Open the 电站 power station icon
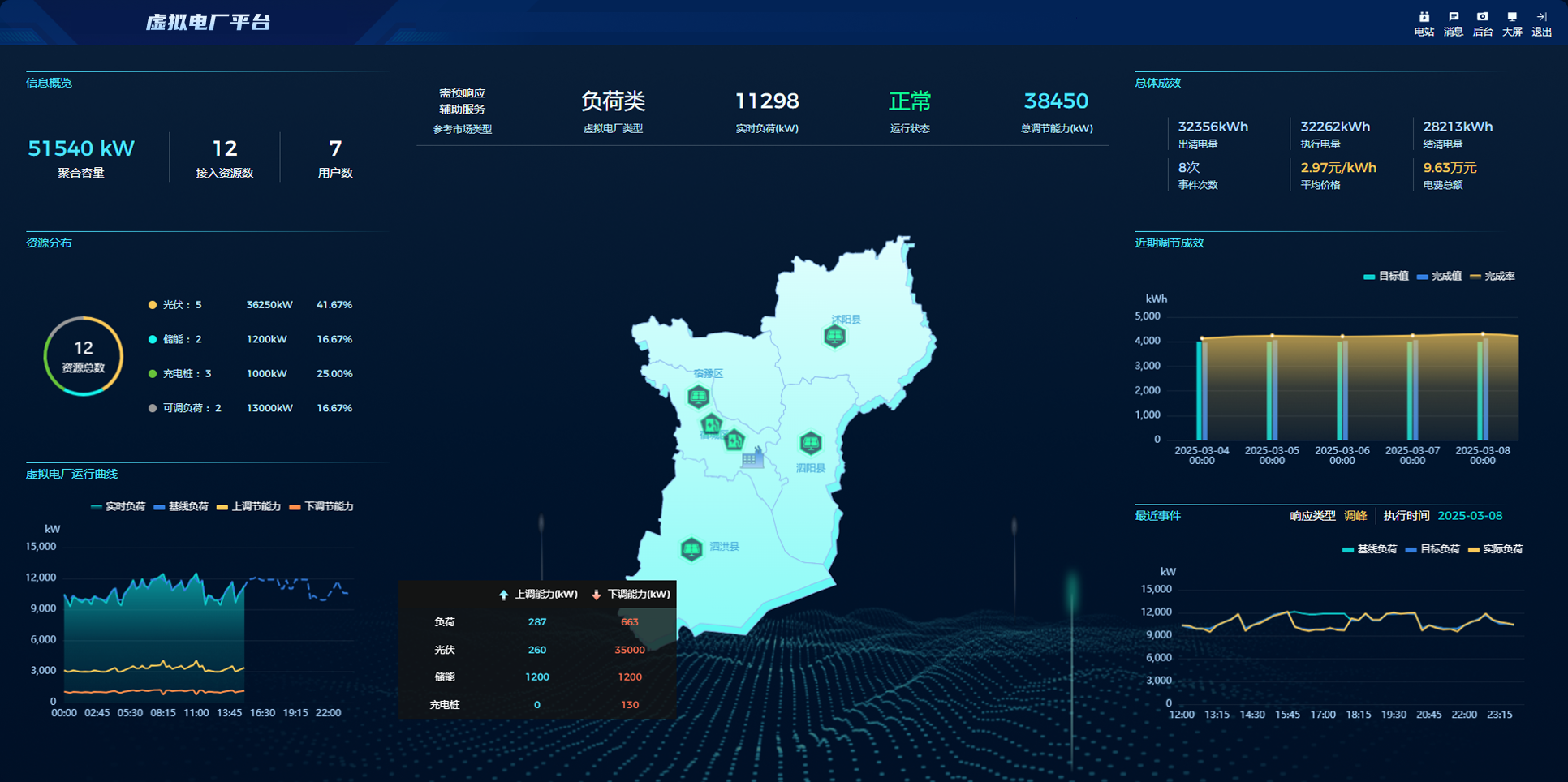 [x=1424, y=24]
